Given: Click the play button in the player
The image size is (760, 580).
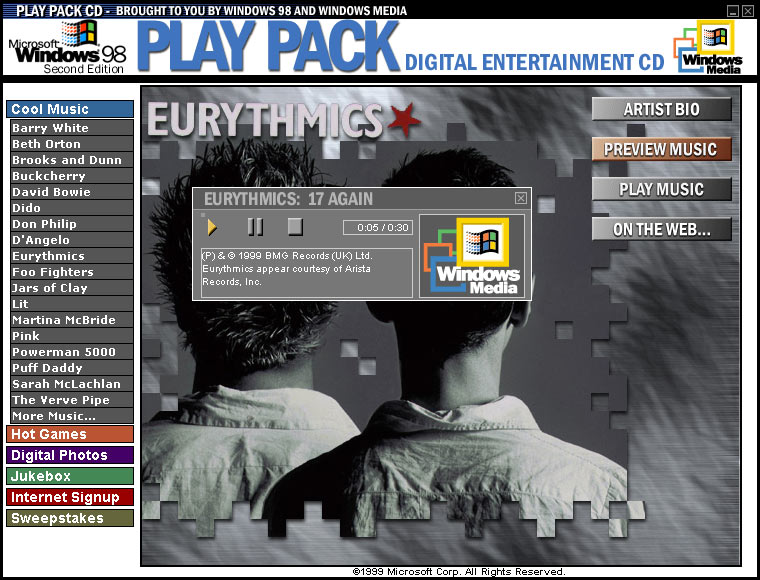Looking at the screenshot, I should [x=212, y=227].
